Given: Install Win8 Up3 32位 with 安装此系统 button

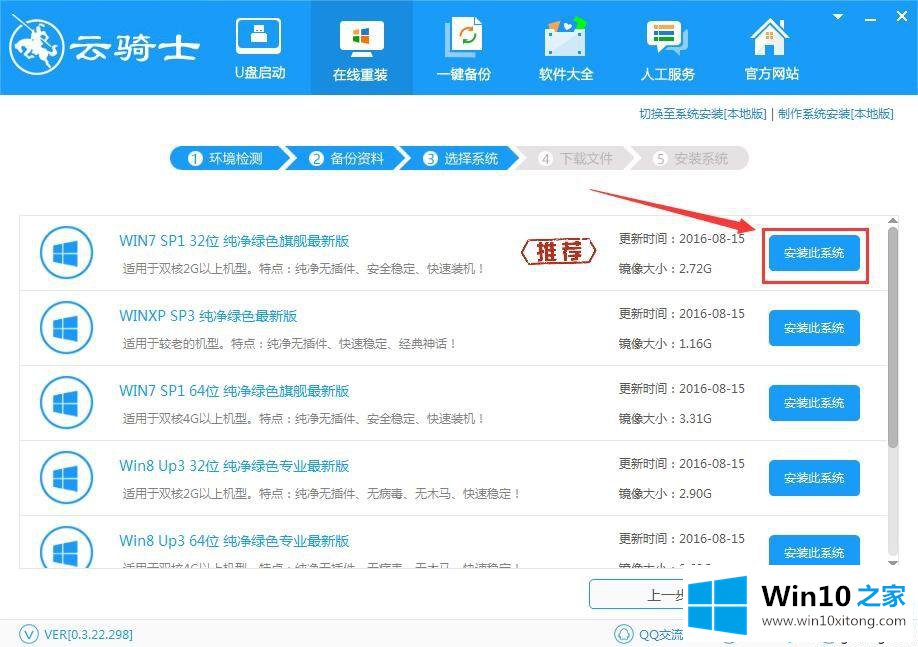Looking at the screenshot, I should coord(814,478).
